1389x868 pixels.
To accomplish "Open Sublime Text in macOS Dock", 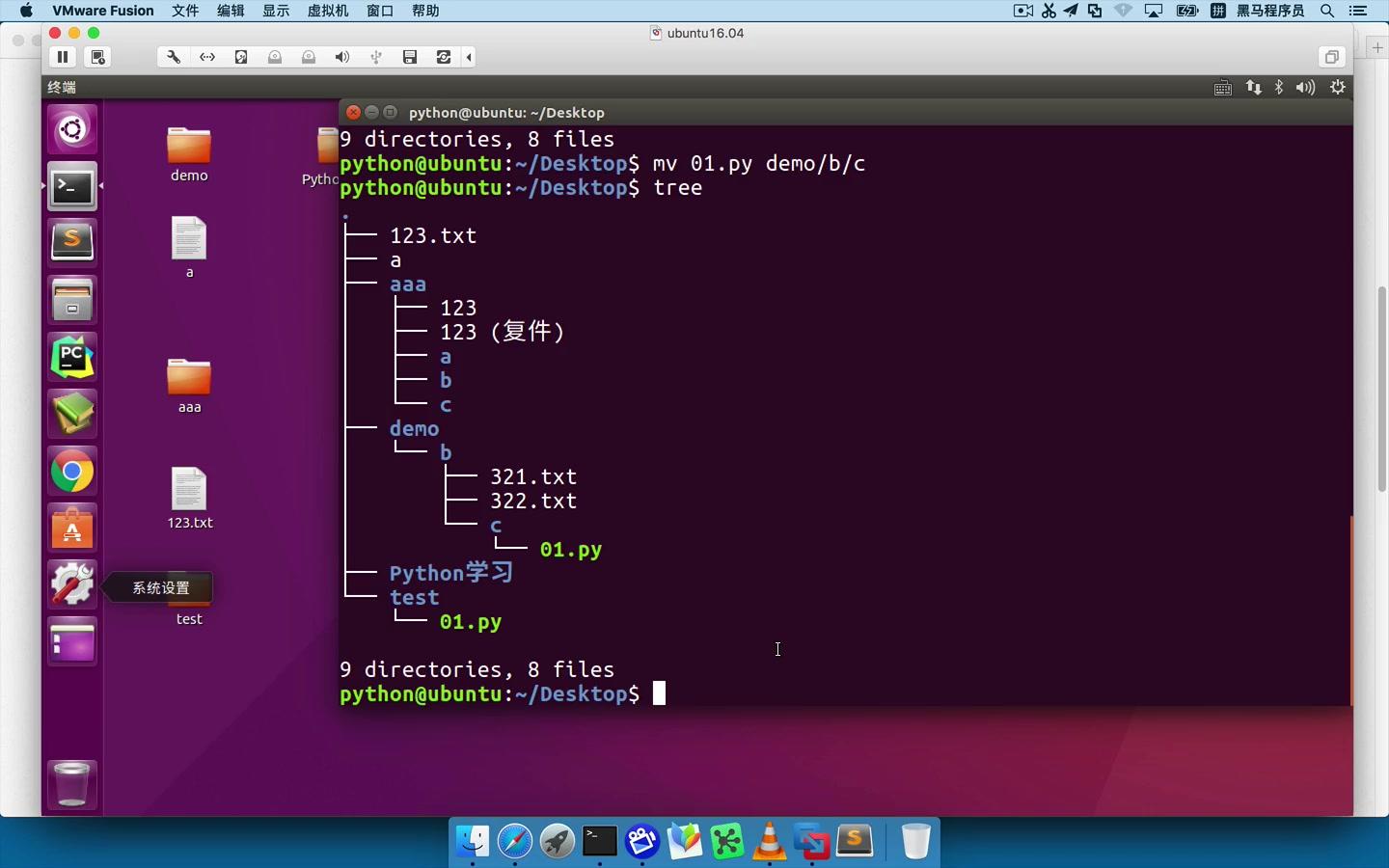I will [855, 842].
